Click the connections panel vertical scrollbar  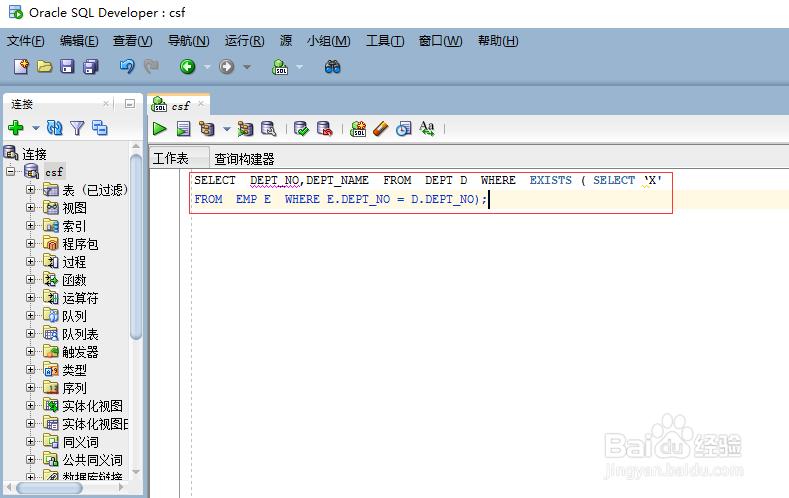click(136, 246)
